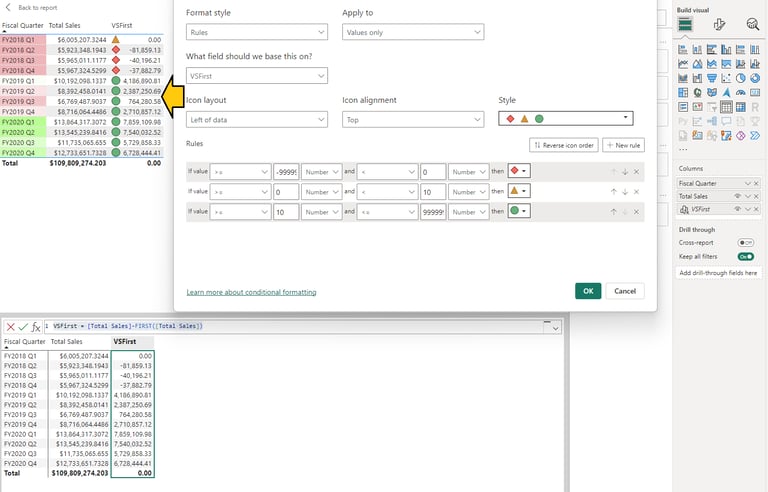
Task: Open the red diamond icon picker
Action: click(x=519, y=171)
